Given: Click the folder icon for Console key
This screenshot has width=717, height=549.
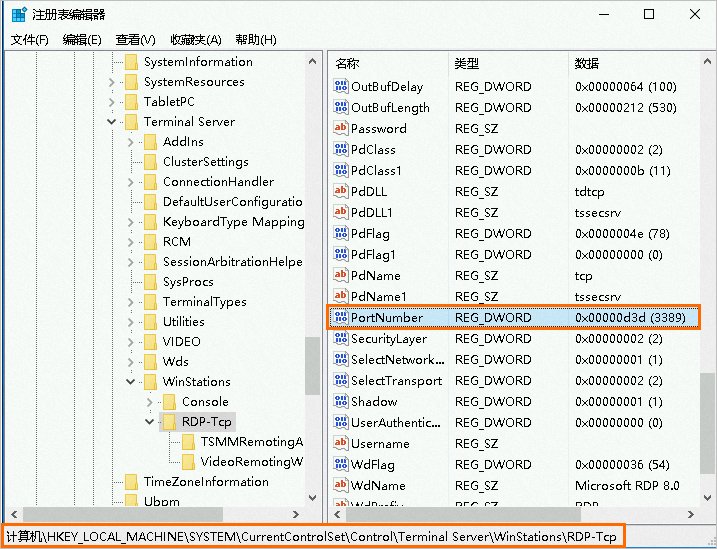Looking at the screenshot, I should (169, 402).
